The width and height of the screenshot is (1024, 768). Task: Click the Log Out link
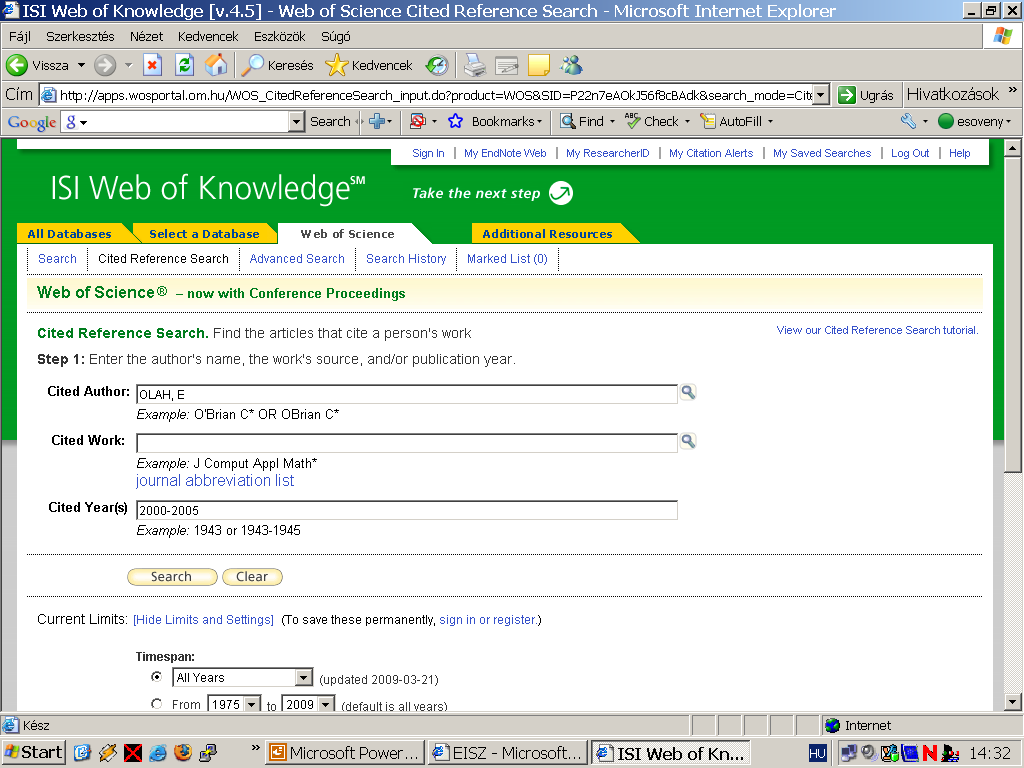point(910,153)
